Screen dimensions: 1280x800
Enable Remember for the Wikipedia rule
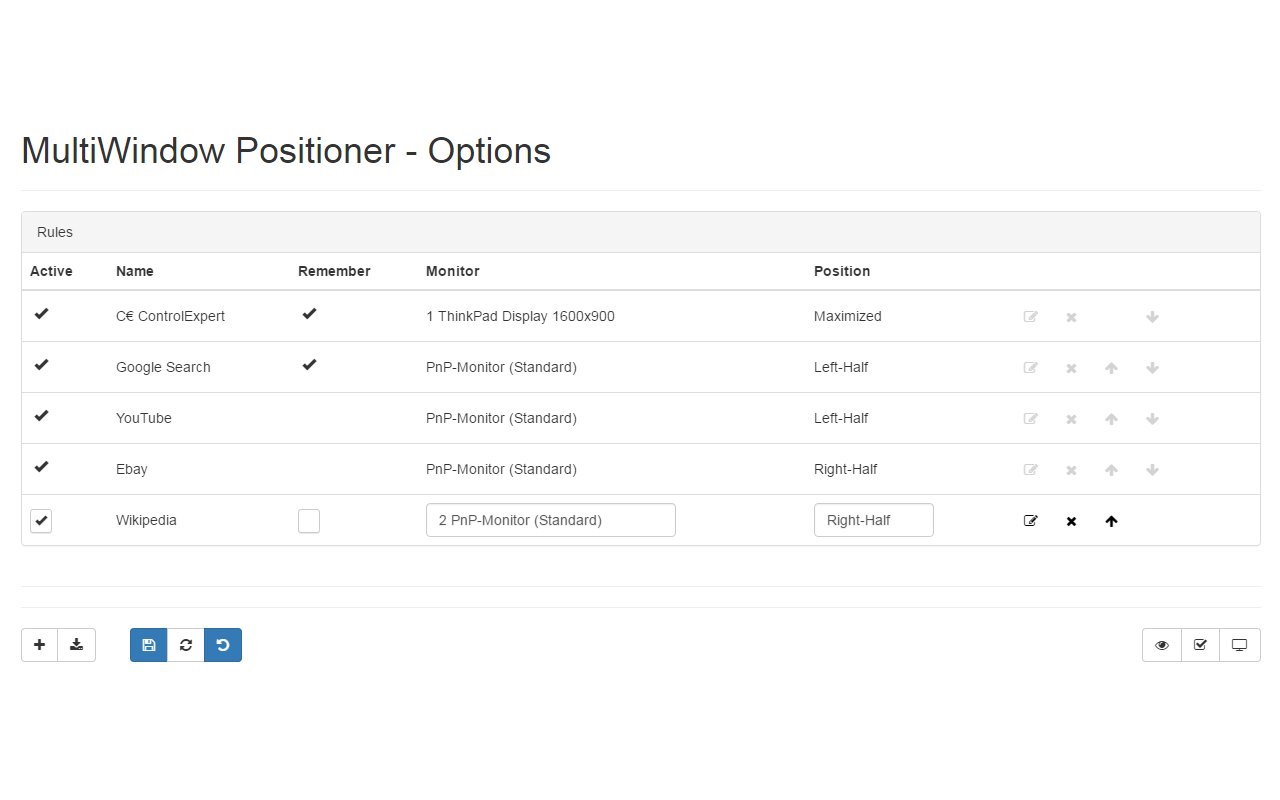309,520
